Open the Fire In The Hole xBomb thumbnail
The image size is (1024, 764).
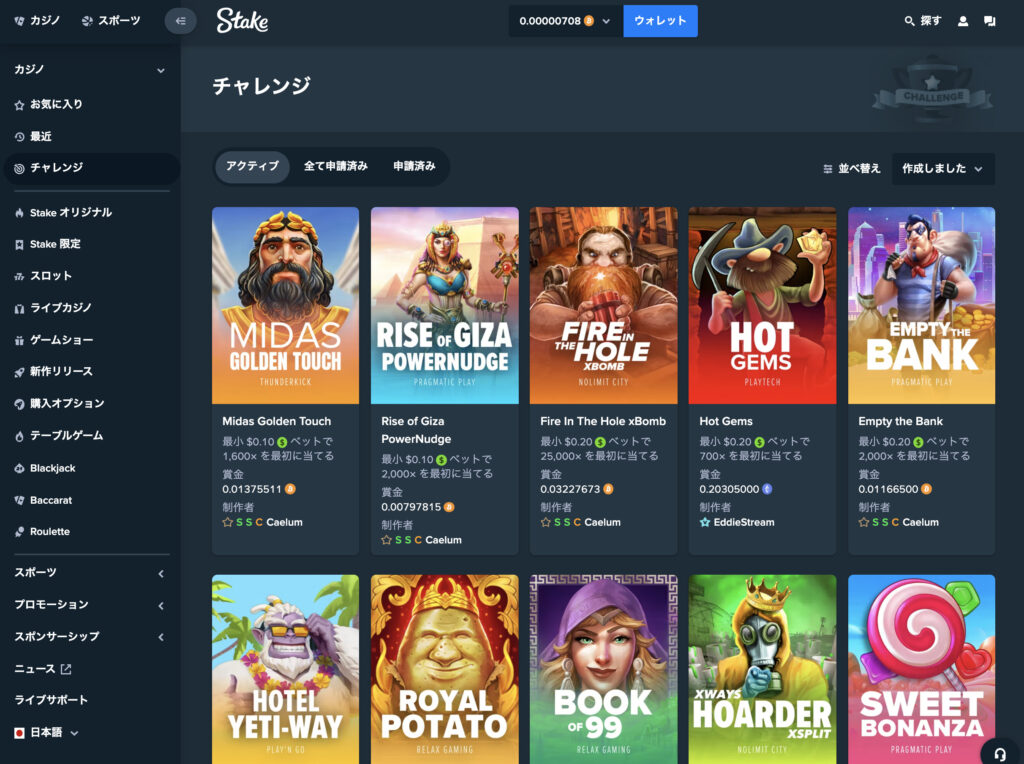603,306
